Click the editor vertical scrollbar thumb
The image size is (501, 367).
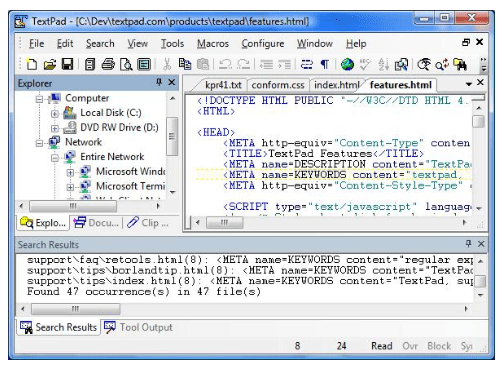coord(478,121)
